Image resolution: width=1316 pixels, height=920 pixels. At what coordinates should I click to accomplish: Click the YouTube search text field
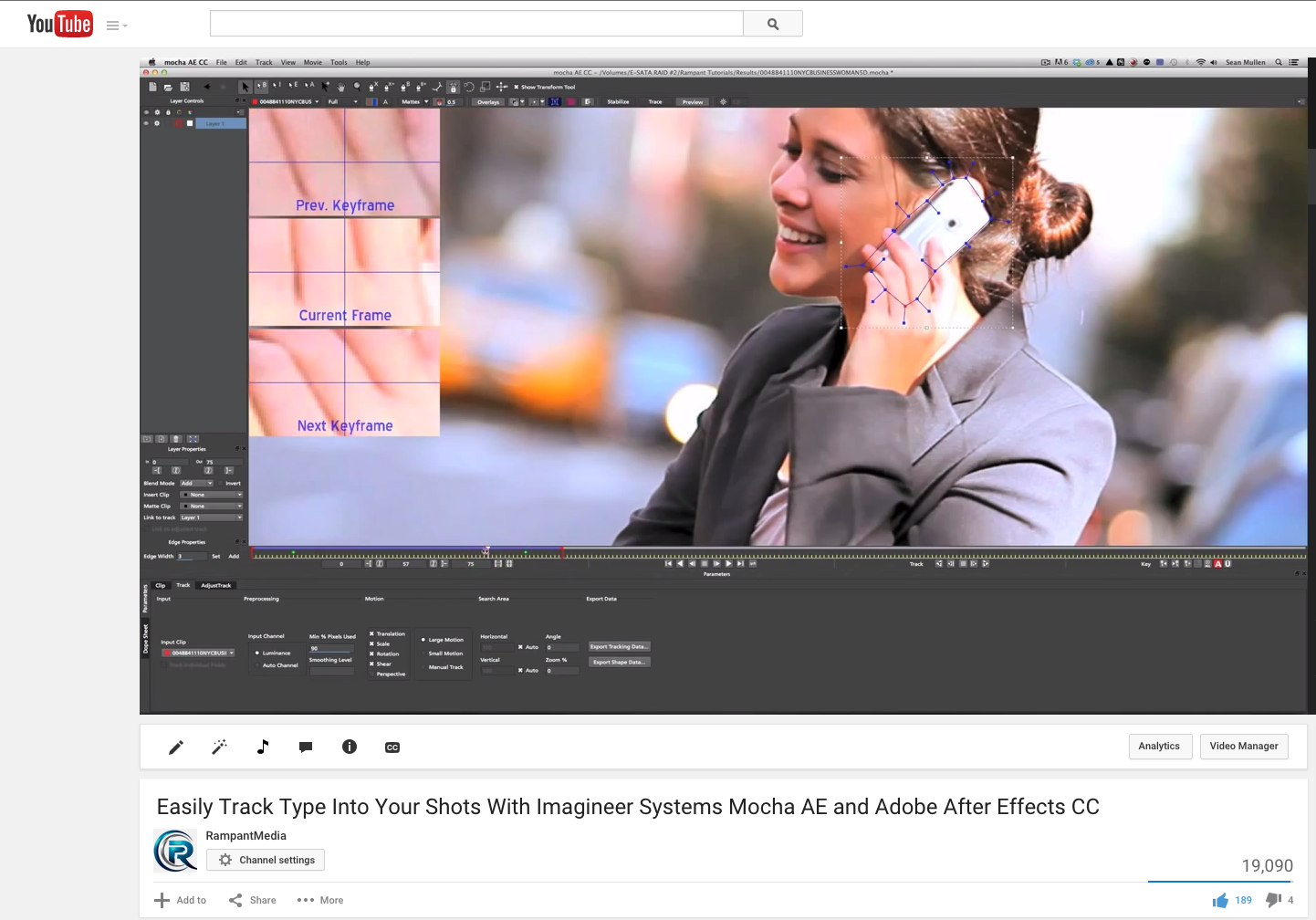(x=476, y=24)
